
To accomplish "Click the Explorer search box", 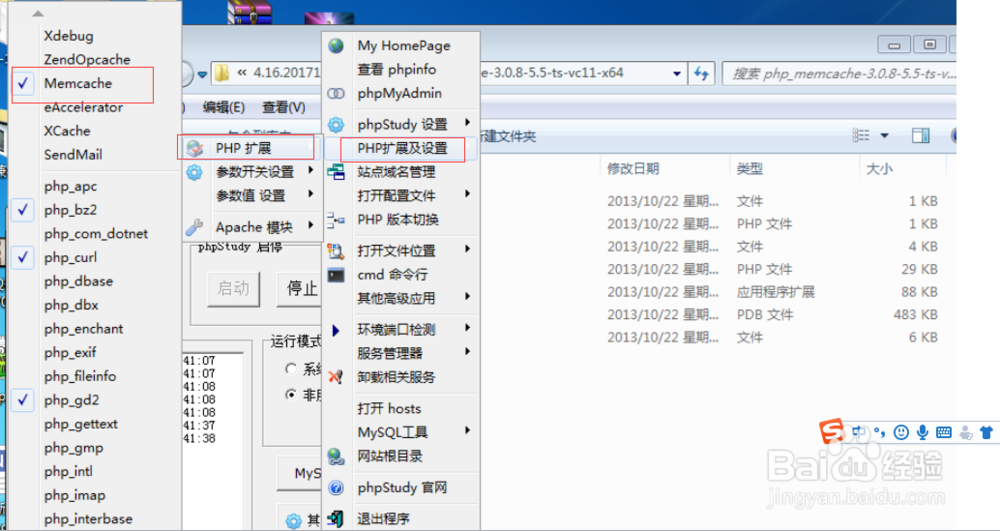I will pos(839,73).
